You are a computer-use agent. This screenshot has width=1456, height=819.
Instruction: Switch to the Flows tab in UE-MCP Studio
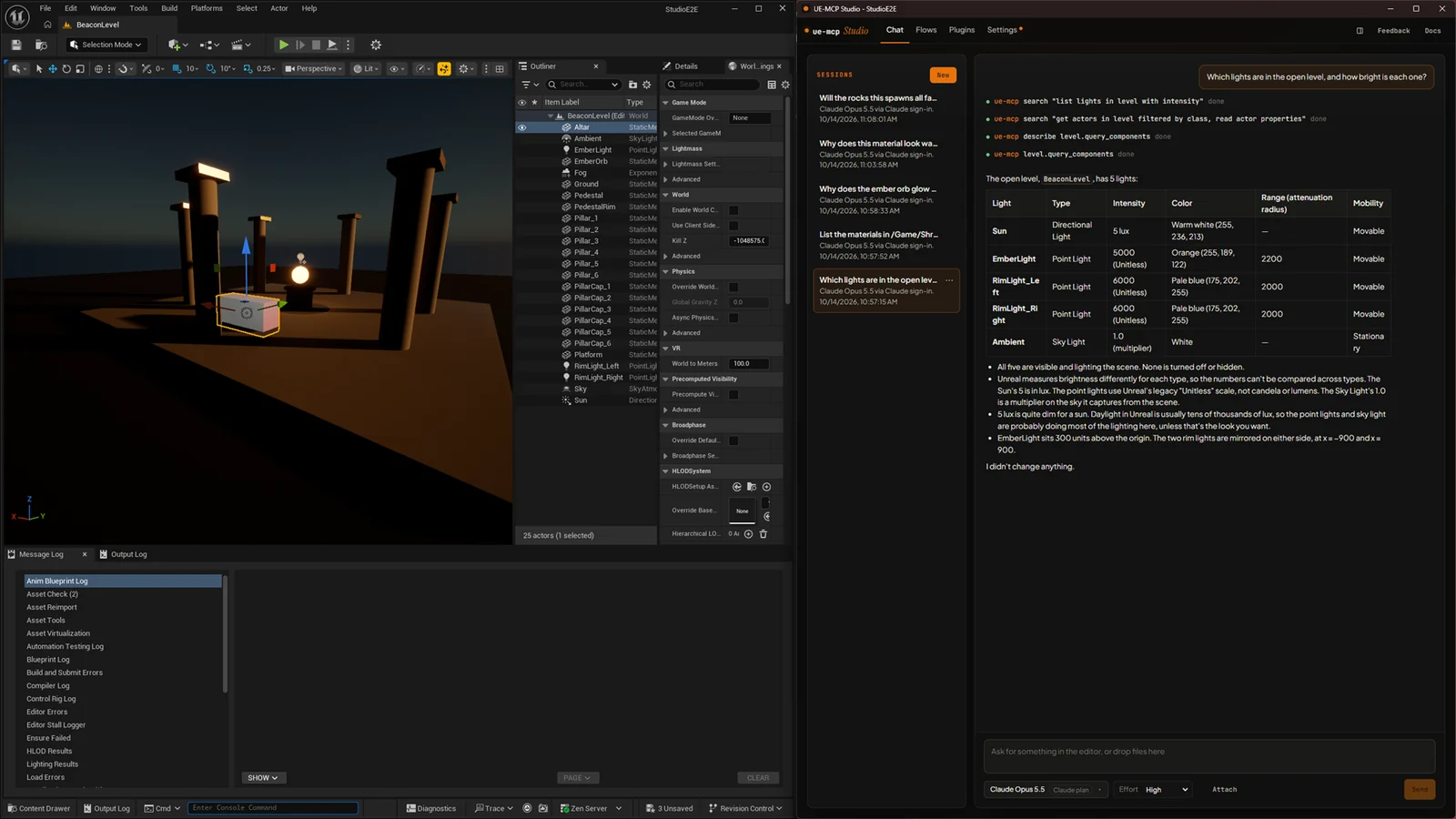click(x=926, y=30)
